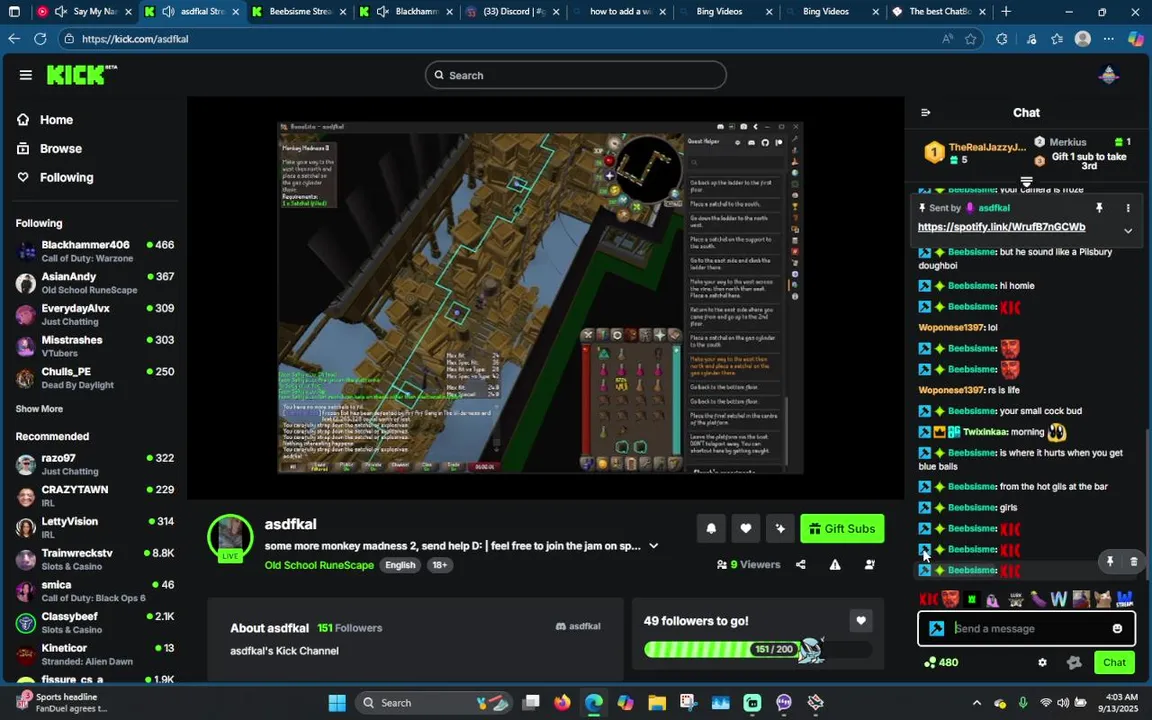
Task: Focus the Send a message field
Action: click(x=1026, y=628)
